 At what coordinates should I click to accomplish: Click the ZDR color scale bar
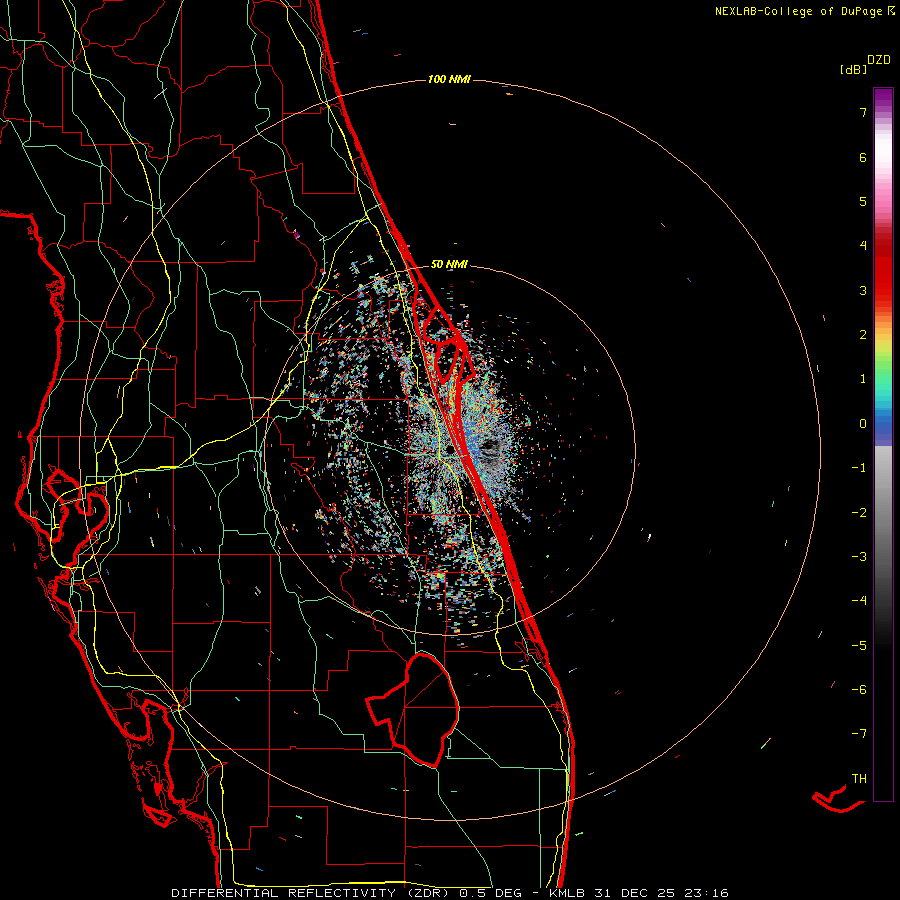pos(883,444)
